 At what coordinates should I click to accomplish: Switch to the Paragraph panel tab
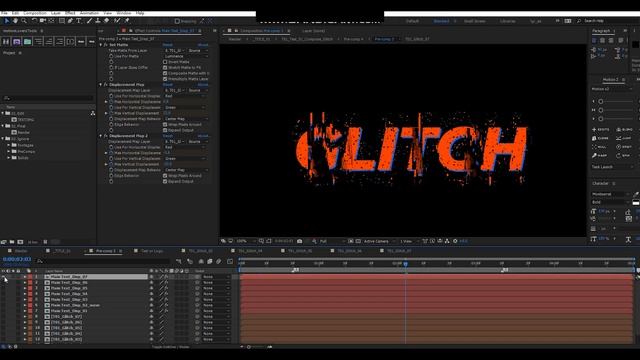click(x=601, y=31)
